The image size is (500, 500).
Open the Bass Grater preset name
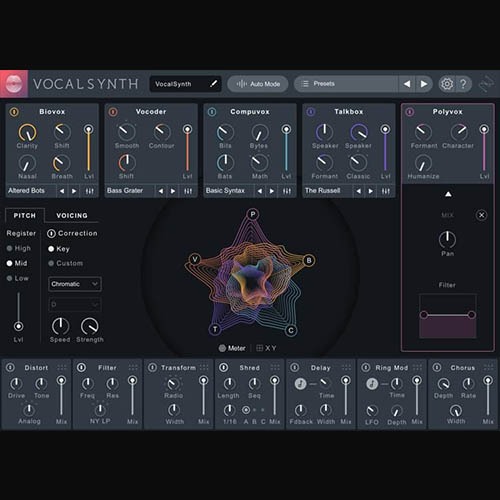click(125, 191)
